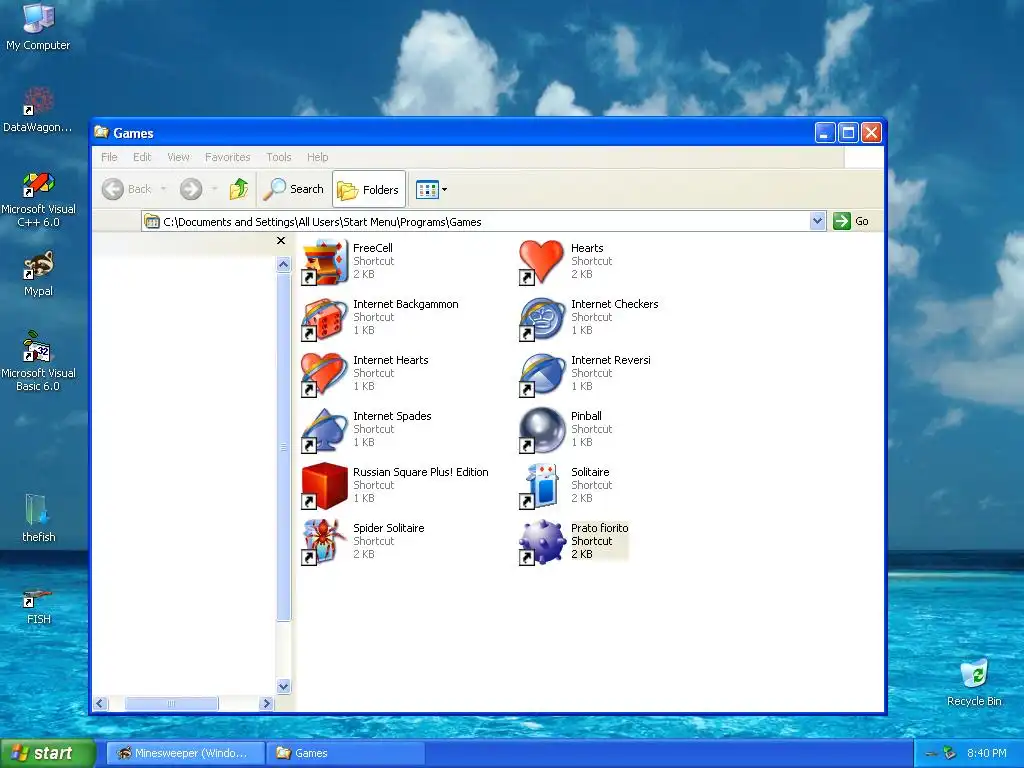The image size is (1024, 768).
Task: Expand the address bar dropdown arrow
Action: pyautogui.click(x=817, y=221)
